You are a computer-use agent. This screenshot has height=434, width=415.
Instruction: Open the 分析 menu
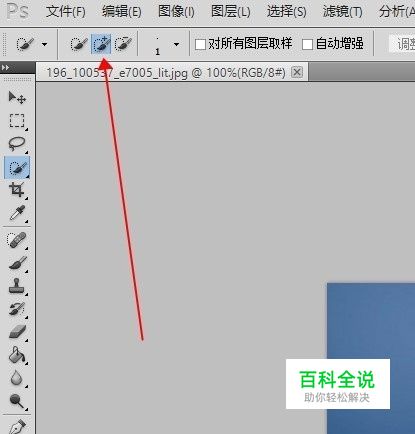click(397, 12)
